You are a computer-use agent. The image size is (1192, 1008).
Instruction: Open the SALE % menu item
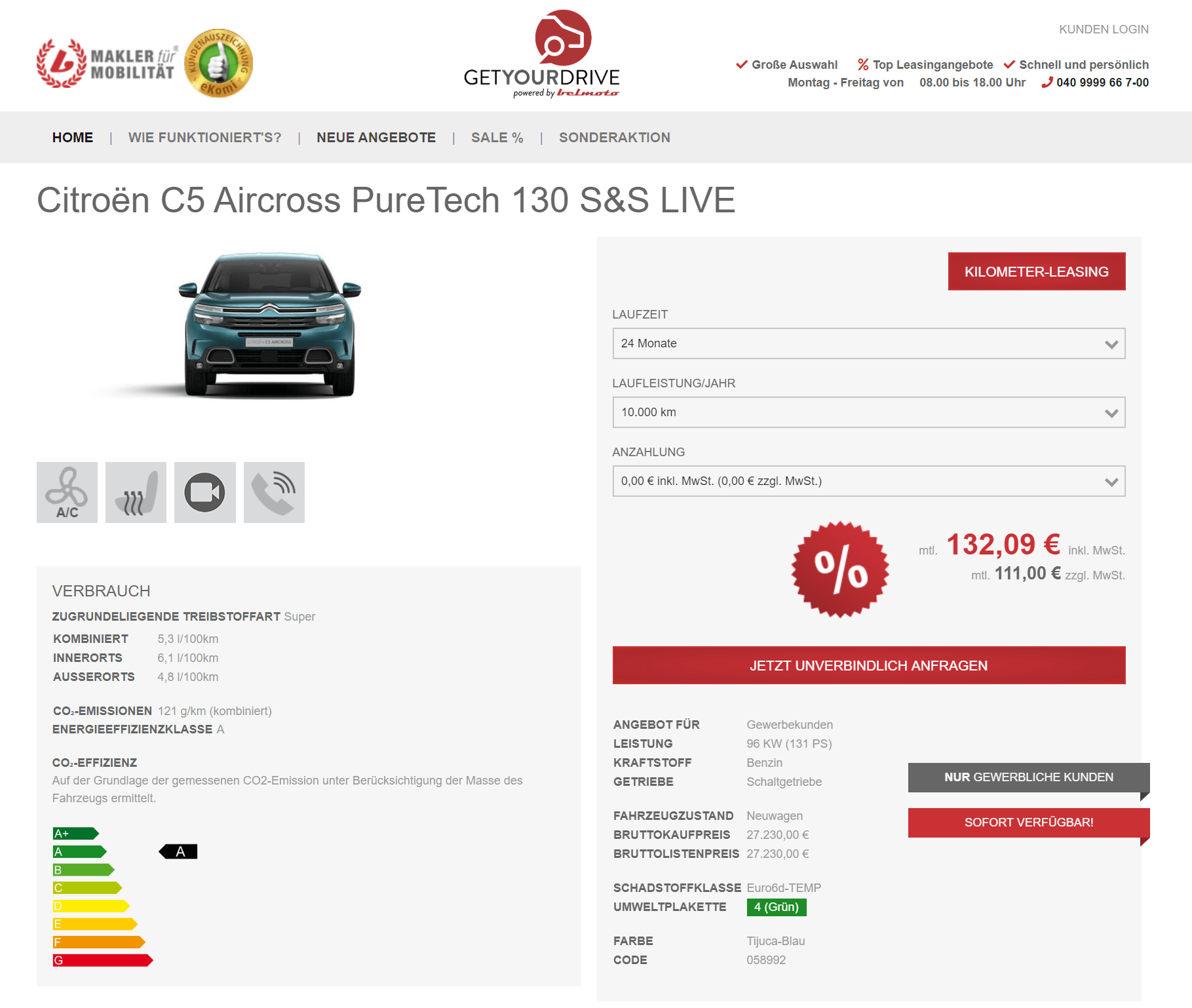[x=497, y=138]
